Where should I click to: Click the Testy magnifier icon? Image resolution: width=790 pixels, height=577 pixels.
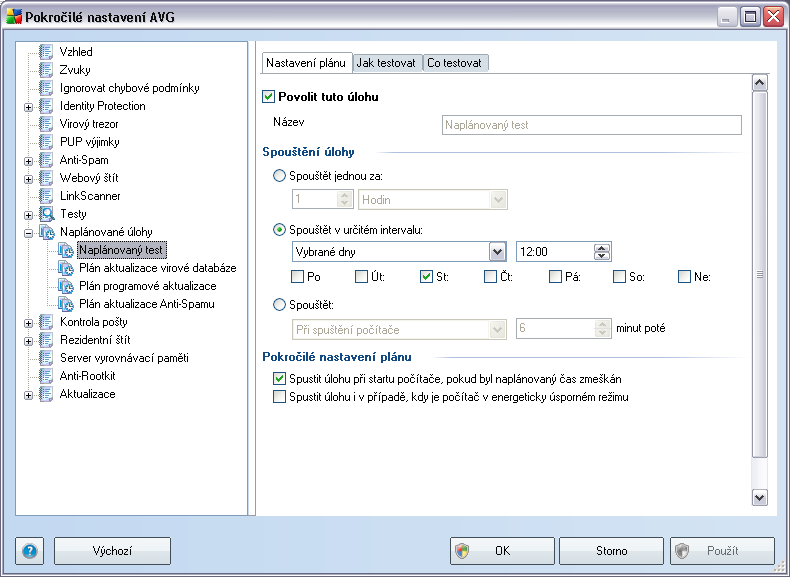point(46,214)
